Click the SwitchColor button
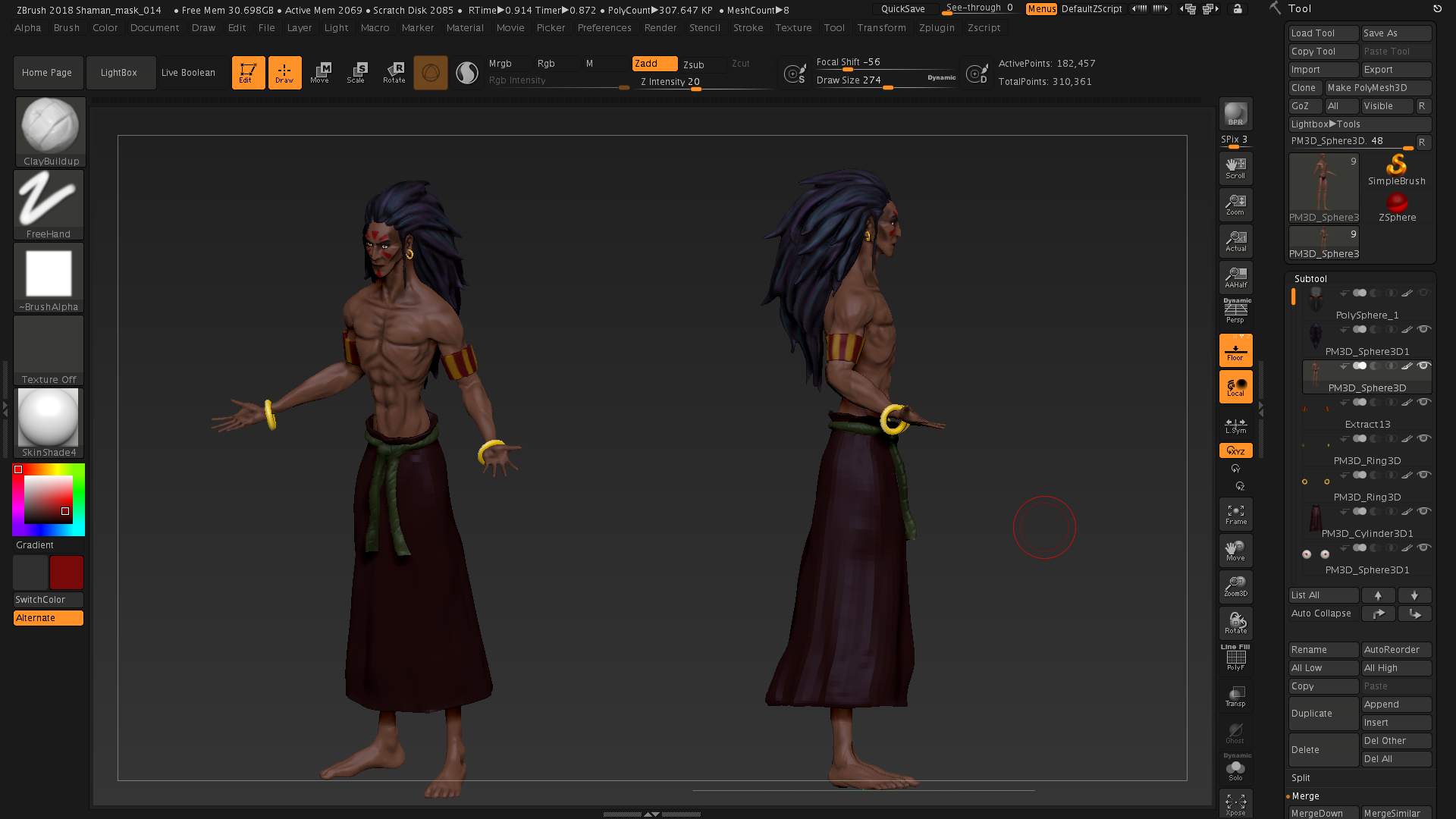Screen dimensions: 1456x819 point(49,600)
